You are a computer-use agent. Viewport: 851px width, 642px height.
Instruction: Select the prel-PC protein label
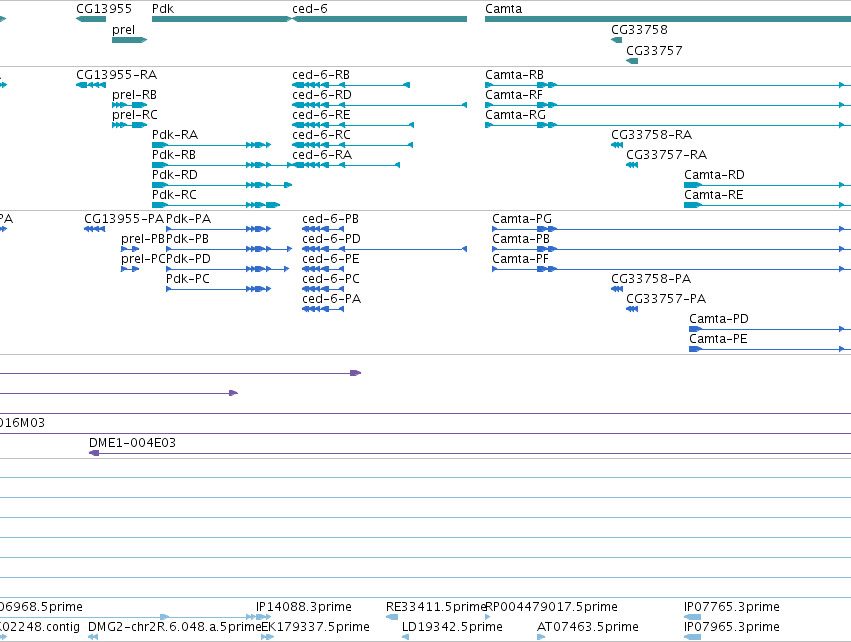pyautogui.click(x=143, y=259)
